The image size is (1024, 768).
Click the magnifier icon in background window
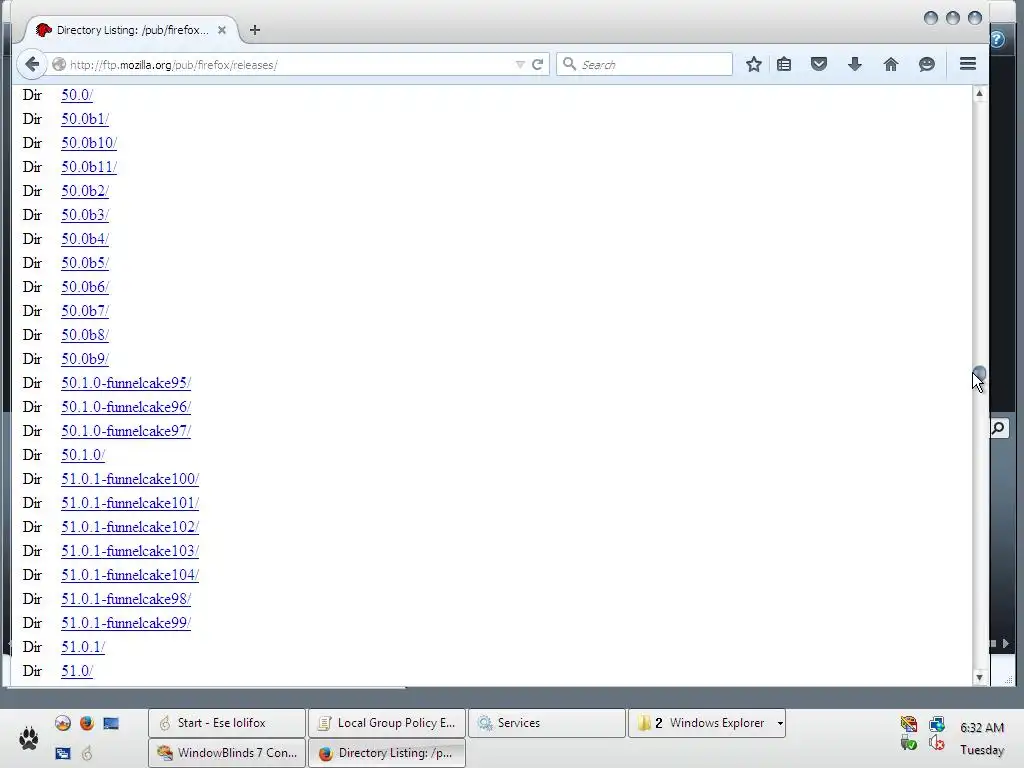pyautogui.click(x=999, y=428)
